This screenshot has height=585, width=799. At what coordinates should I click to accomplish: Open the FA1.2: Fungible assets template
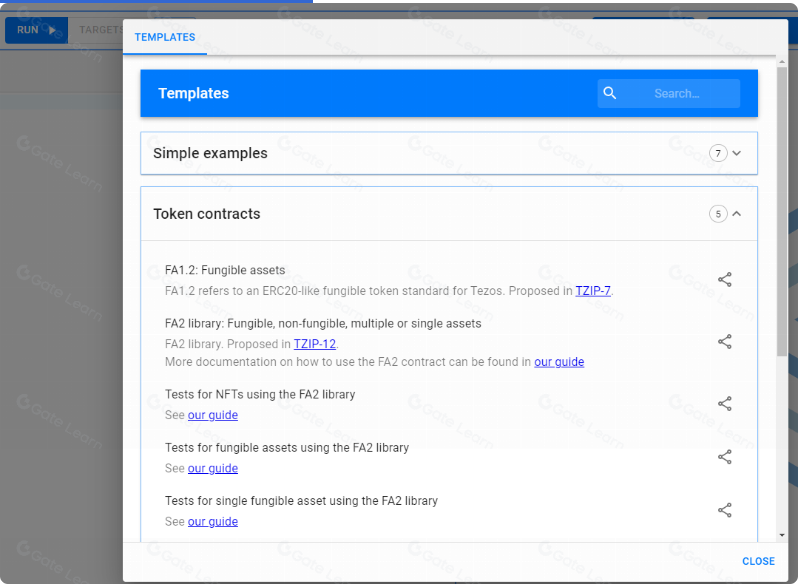coord(225,270)
